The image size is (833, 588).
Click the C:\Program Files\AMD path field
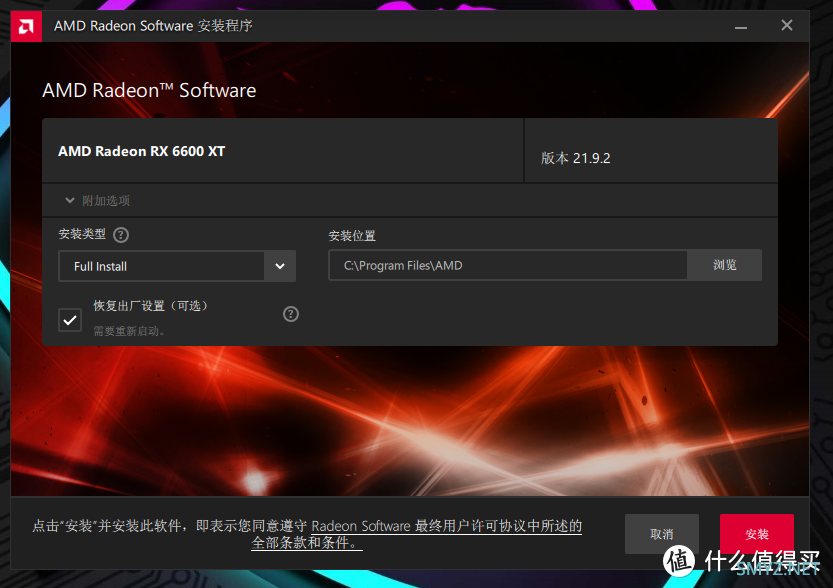coord(508,265)
